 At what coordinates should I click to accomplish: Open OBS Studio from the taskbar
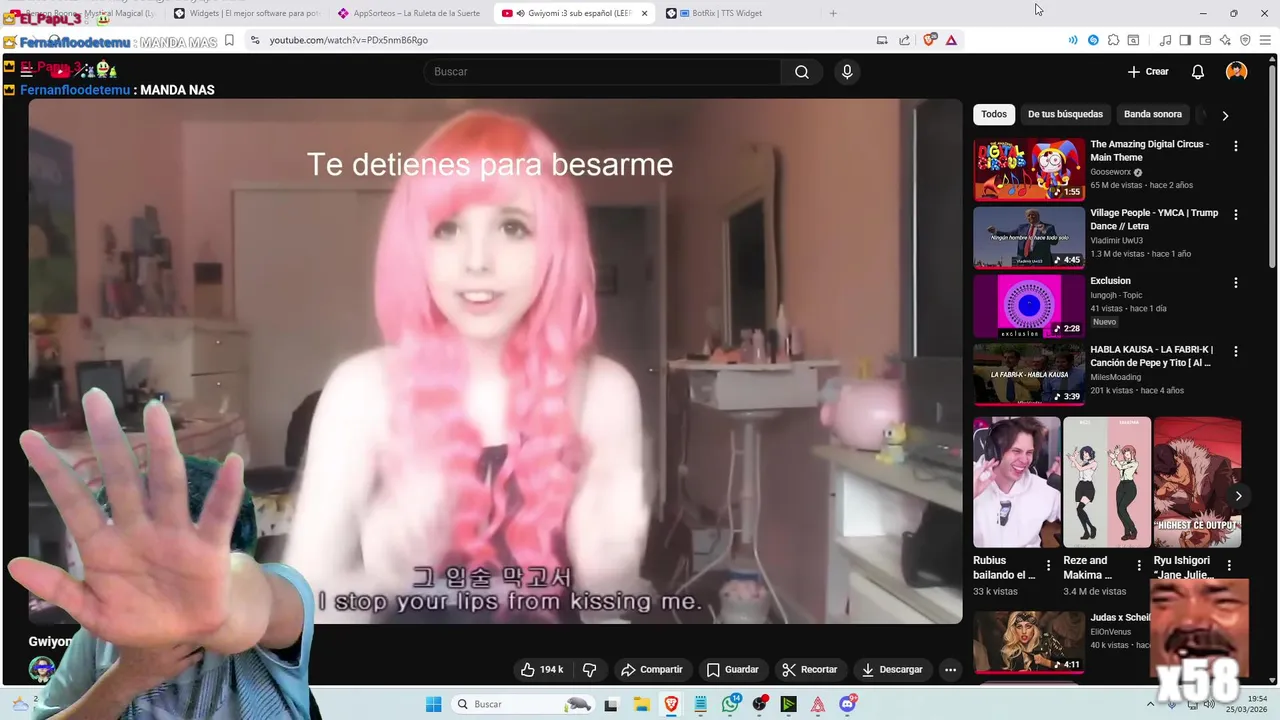tap(760, 704)
